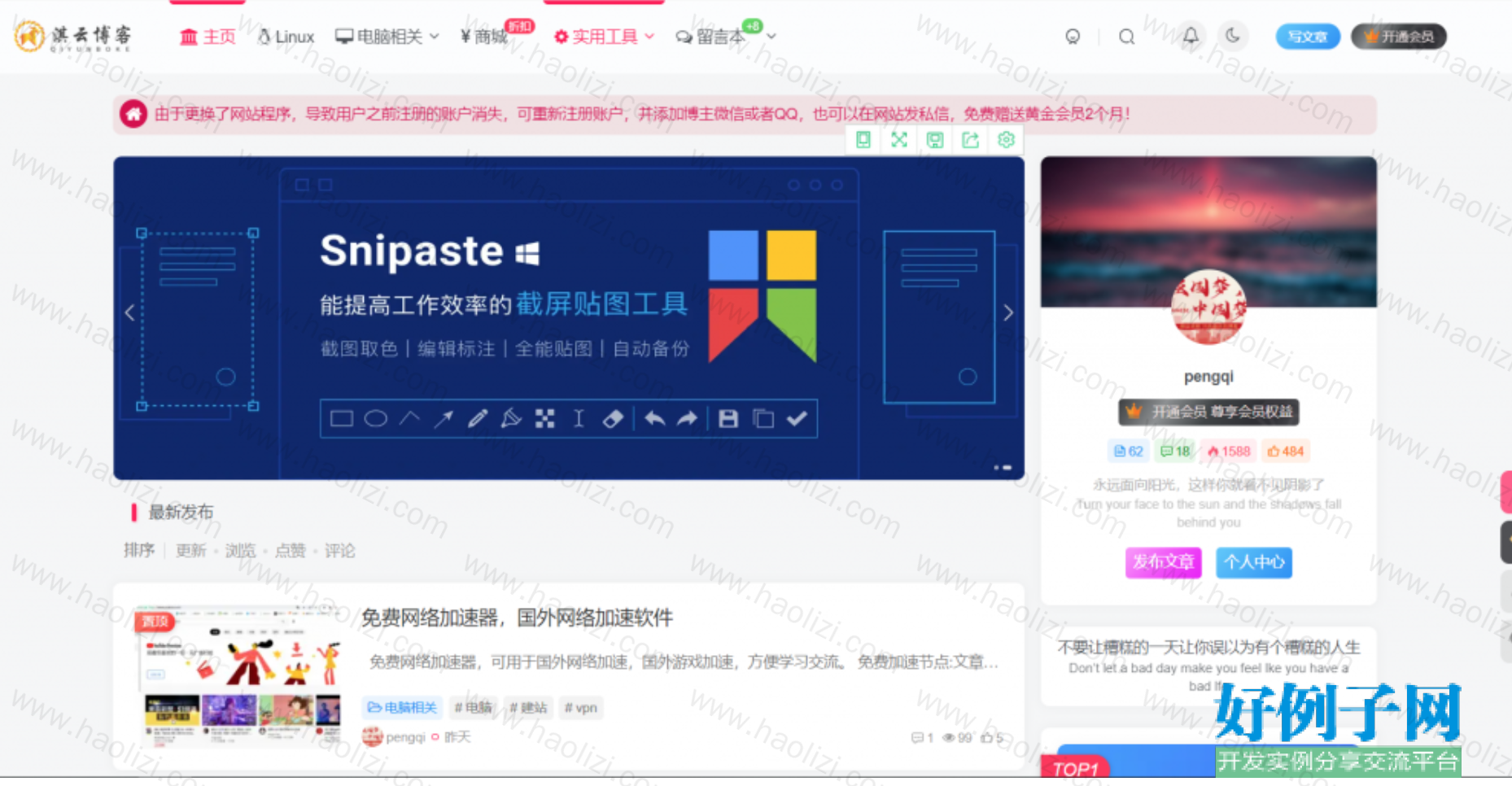
Task: Click the first green toolbar page icon
Action: coord(863,140)
